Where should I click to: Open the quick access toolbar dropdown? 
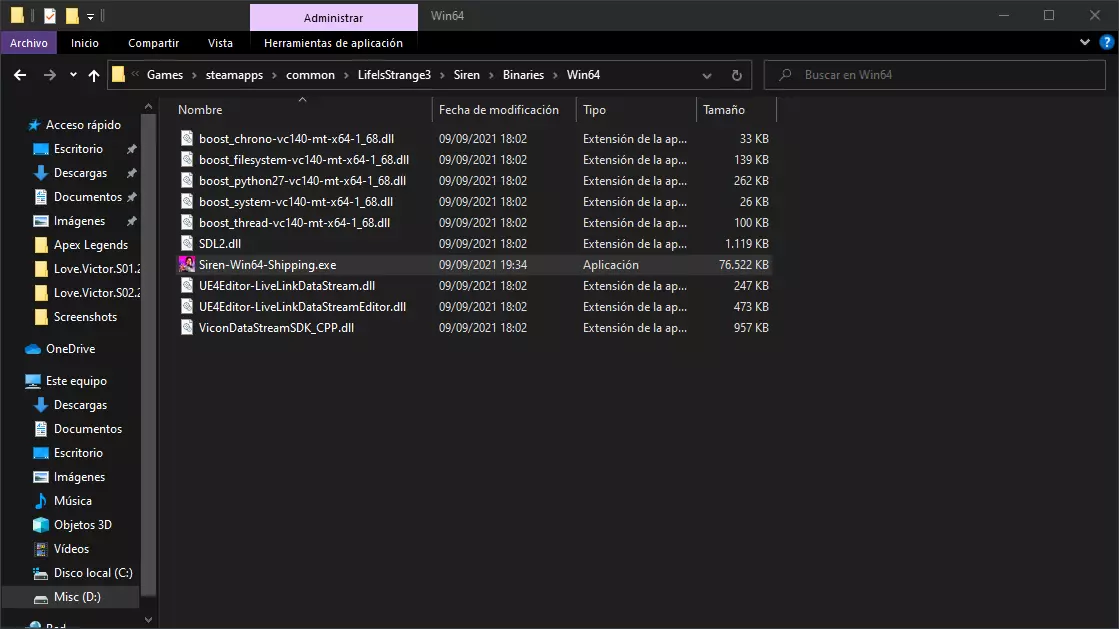click(x=90, y=16)
